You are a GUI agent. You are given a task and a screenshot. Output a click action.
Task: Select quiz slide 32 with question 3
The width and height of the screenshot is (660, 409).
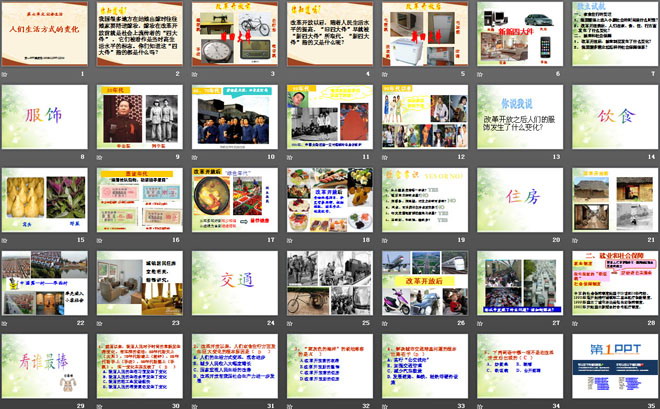[x=330, y=366]
